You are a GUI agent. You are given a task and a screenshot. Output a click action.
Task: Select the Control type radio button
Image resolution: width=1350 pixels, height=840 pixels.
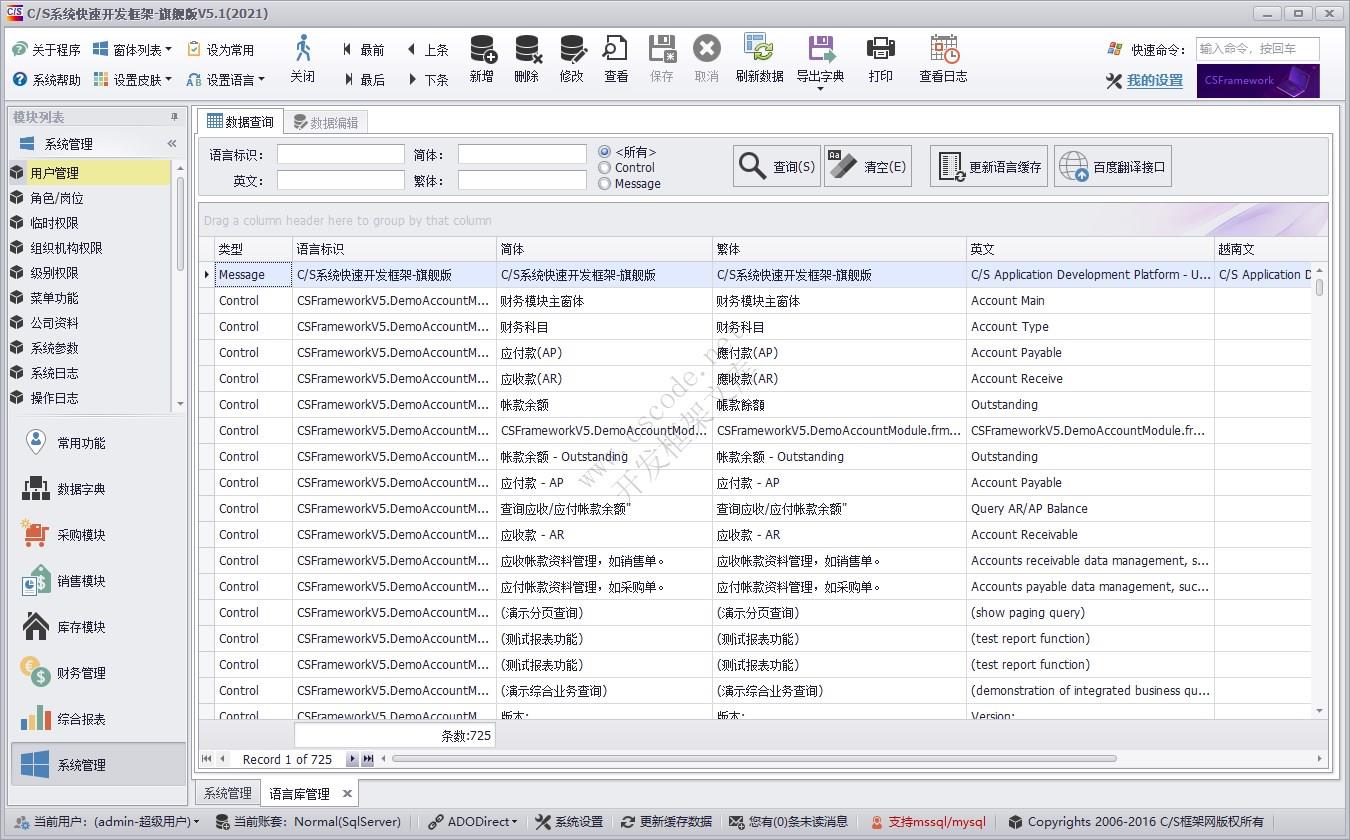tap(608, 168)
